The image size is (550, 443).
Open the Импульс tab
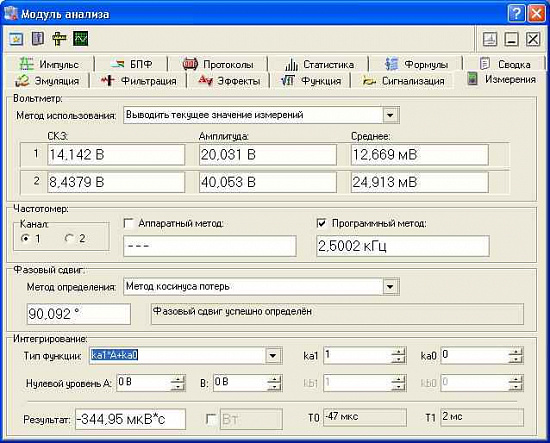point(49,64)
